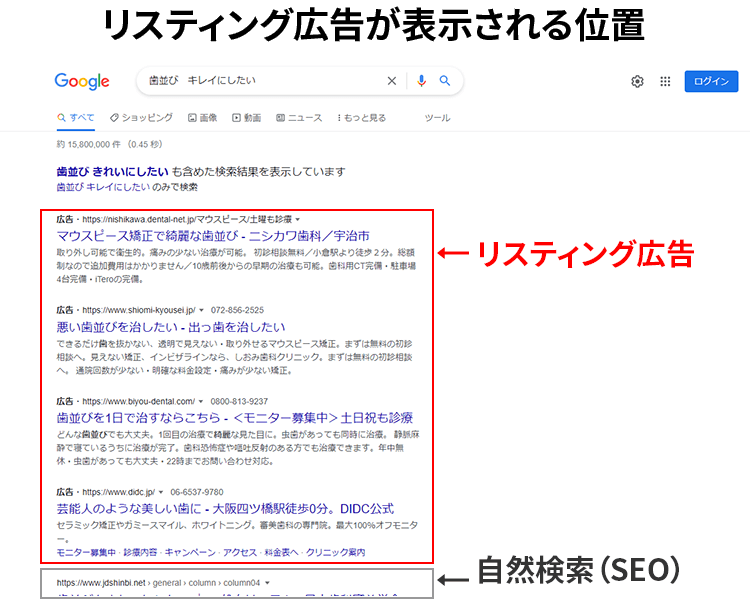
Task: Click https://www.biyou-dental.com/ ad URL text
Action: tap(139, 401)
